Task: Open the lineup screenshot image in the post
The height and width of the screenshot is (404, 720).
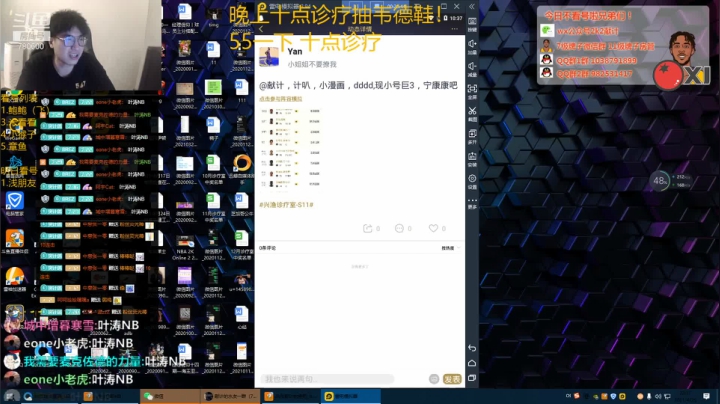Action: tap(290, 148)
